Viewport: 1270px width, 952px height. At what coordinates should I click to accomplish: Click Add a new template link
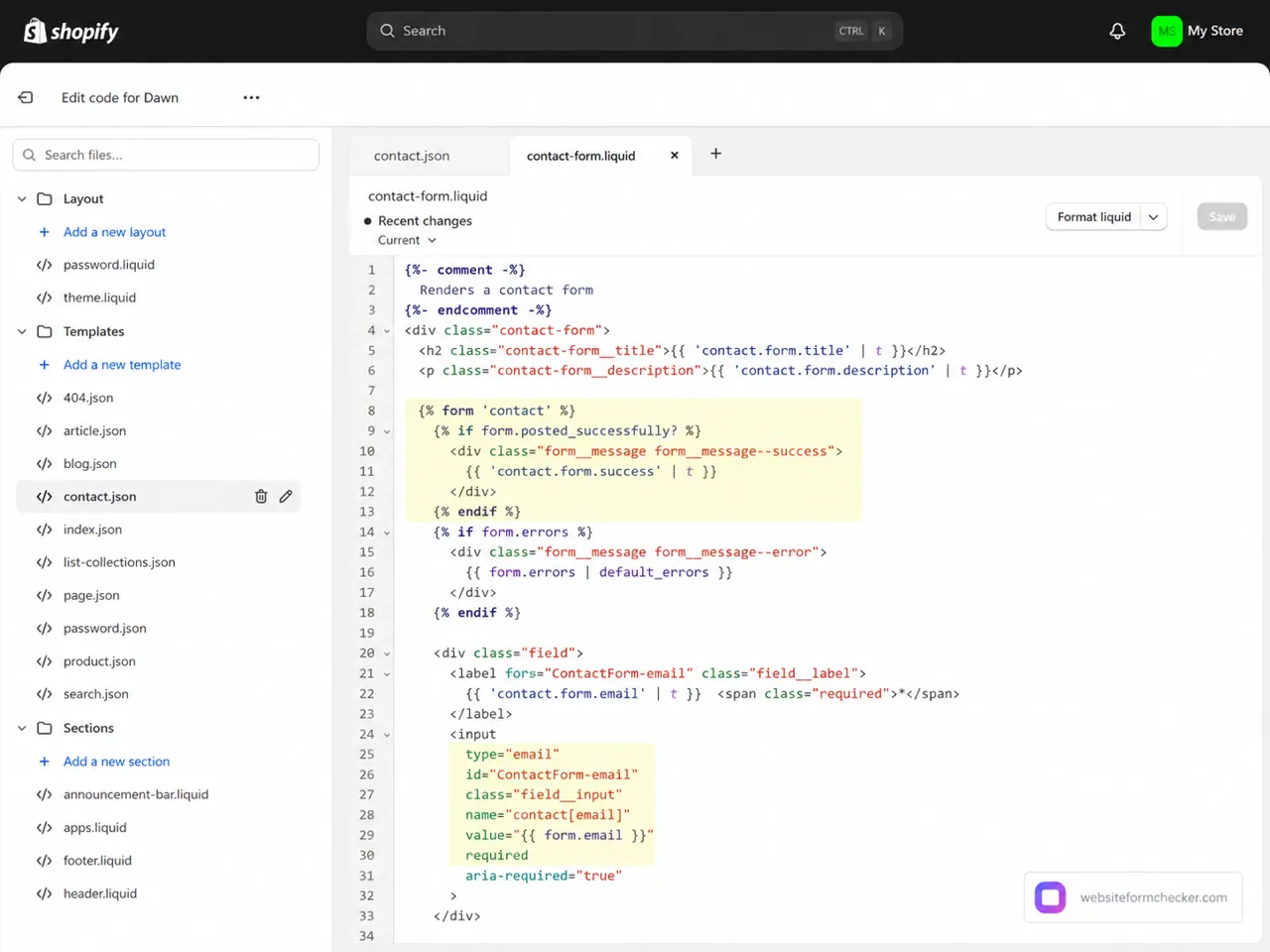click(122, 365)
